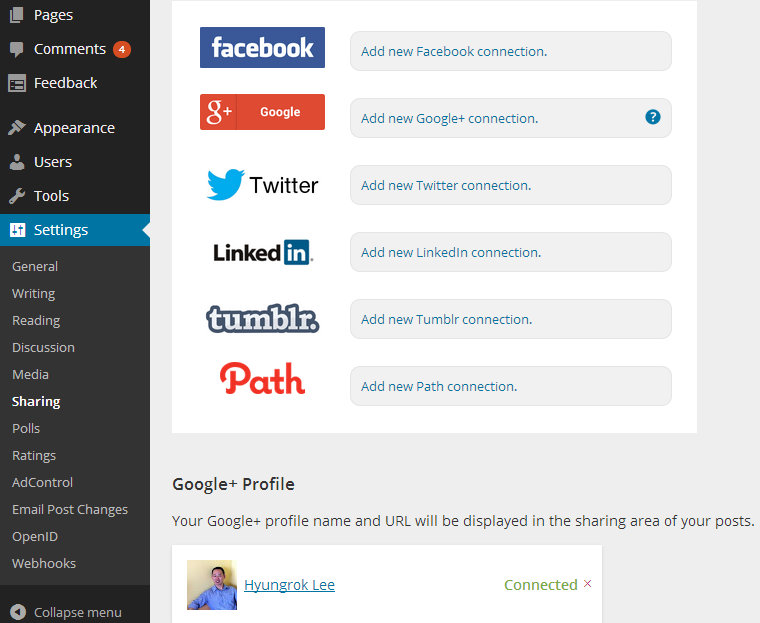Remove Google+ profile with the red X
Viewport: 760px width, 623px height.
tap(588, 584)
